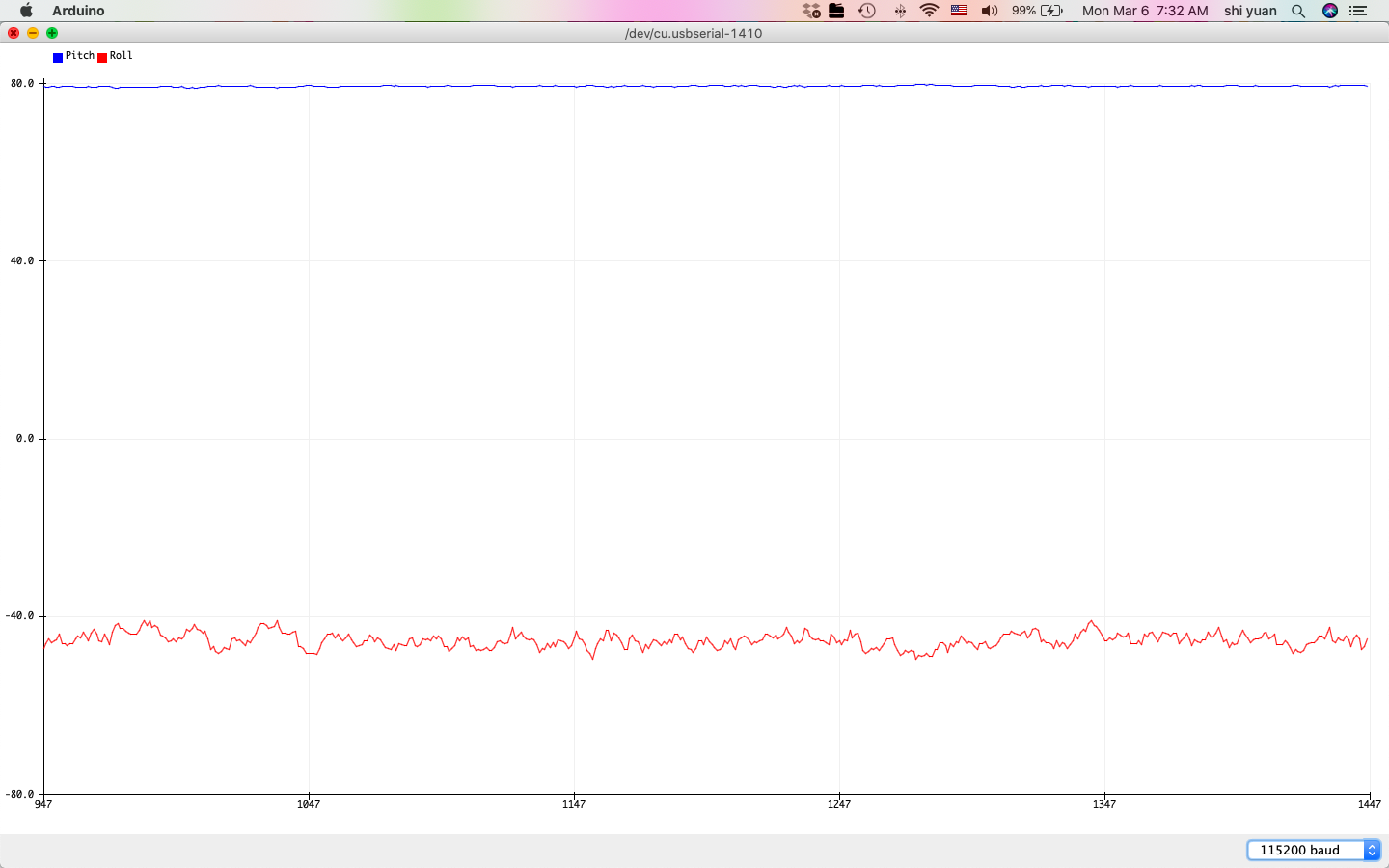Screen dimensions: 1389x868
Task: Minimize the serial plotter window
Action: 33,33
